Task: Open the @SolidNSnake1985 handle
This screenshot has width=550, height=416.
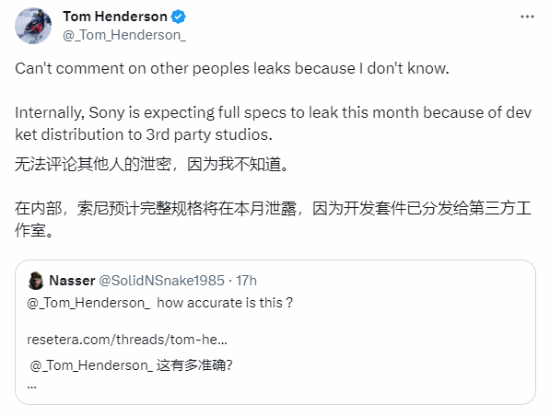Action: coord(161,281)
